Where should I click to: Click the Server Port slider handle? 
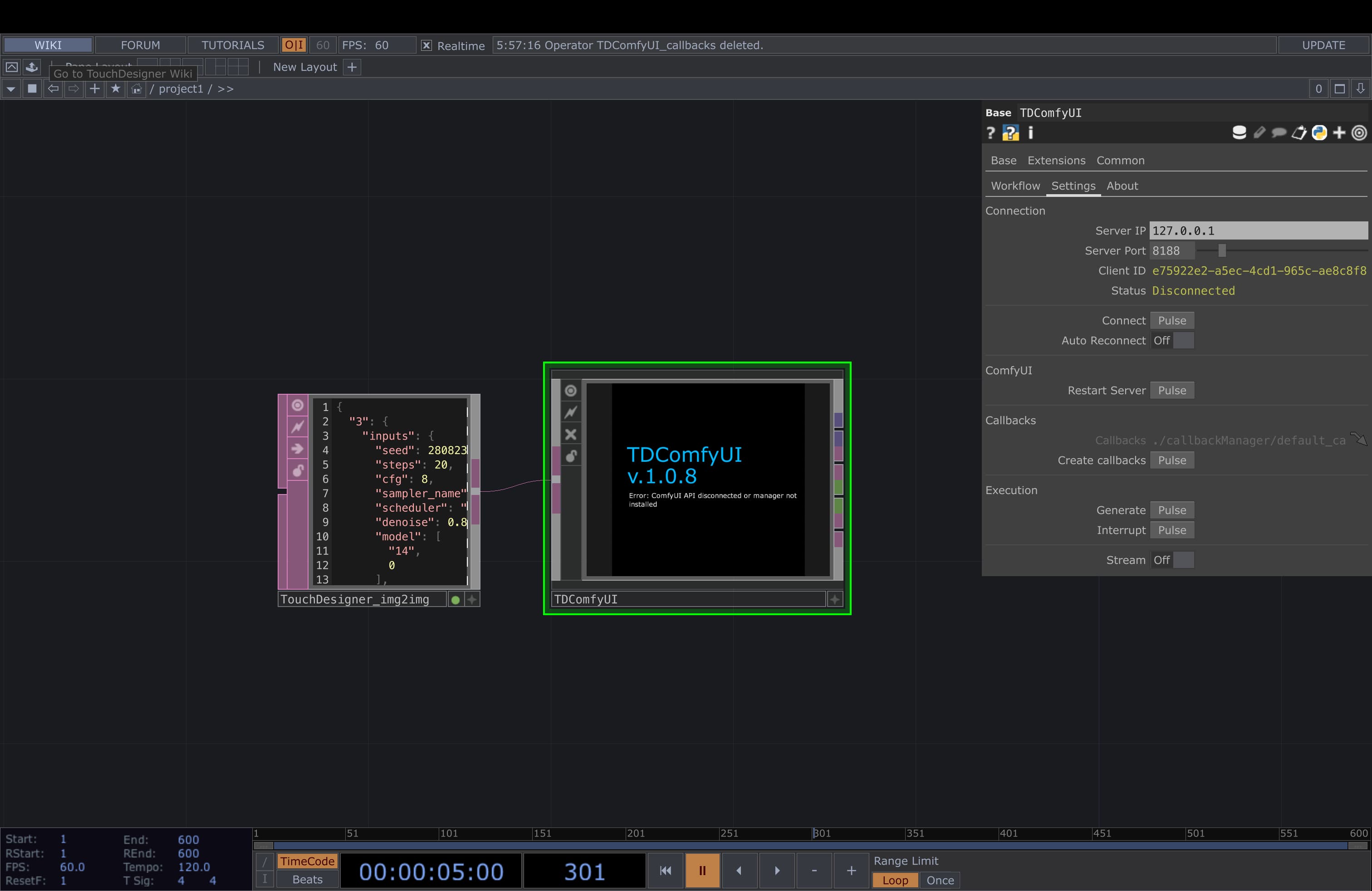pyautogui.click(x=1221, y=251)
